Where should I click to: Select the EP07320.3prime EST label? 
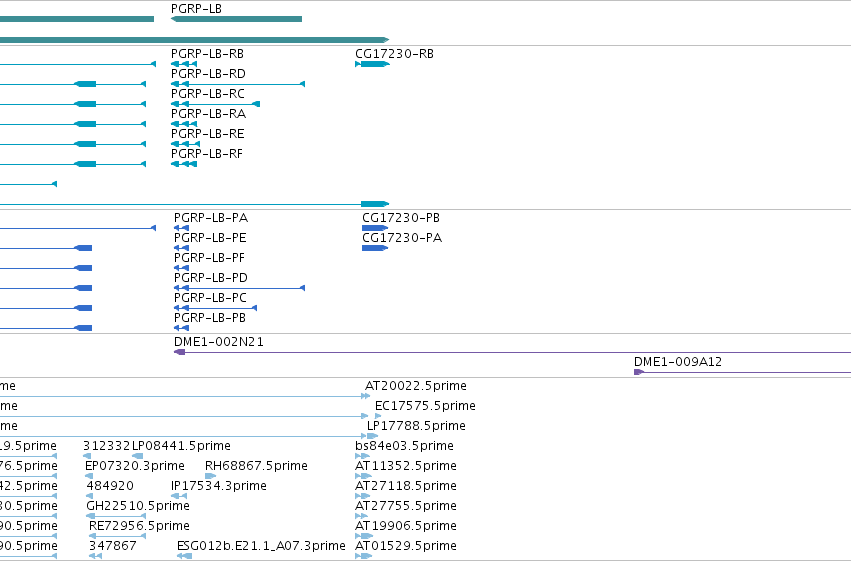pyautogui.click(x=135, y=466)
